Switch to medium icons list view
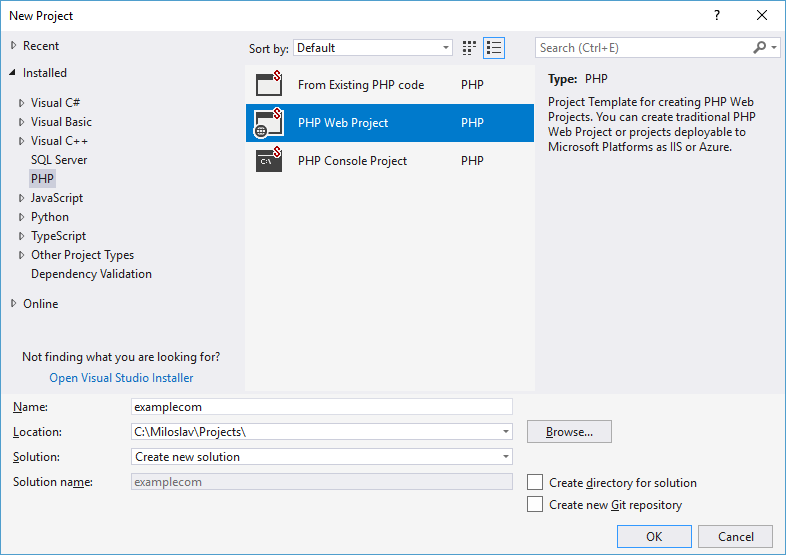The width and height of the screenshot is (786, 555). [494, 48]
